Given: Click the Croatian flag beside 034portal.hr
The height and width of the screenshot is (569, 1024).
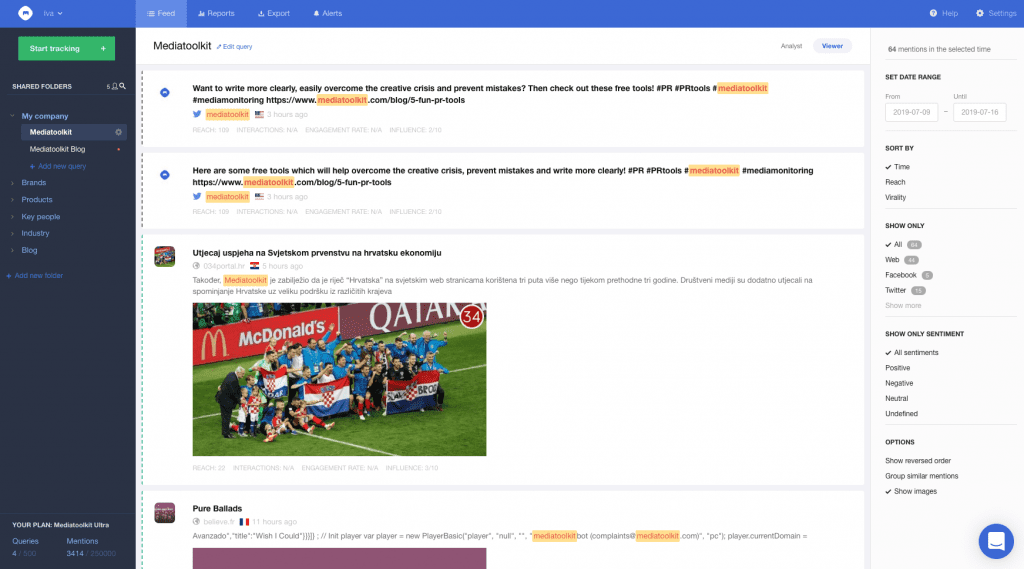Looking at the screenshot, I should point(255,266).
